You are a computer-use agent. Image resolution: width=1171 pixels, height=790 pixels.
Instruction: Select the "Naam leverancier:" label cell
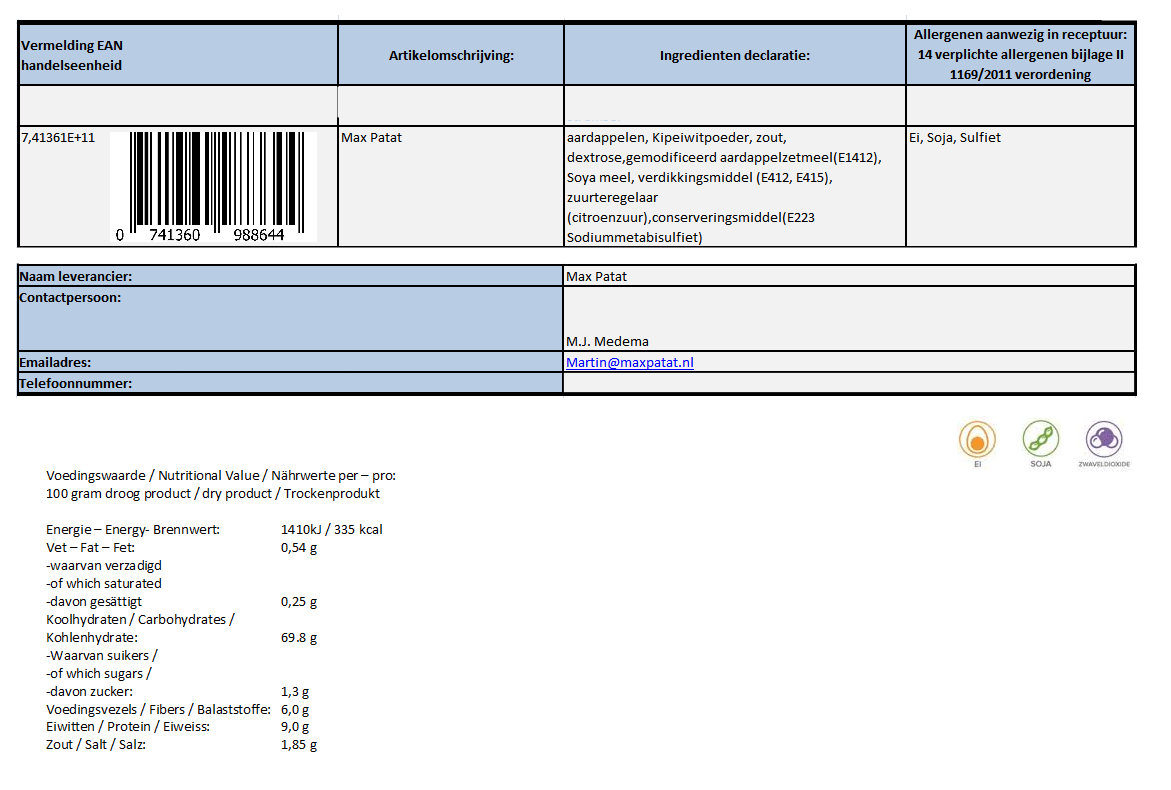click(x=291, y=276)
